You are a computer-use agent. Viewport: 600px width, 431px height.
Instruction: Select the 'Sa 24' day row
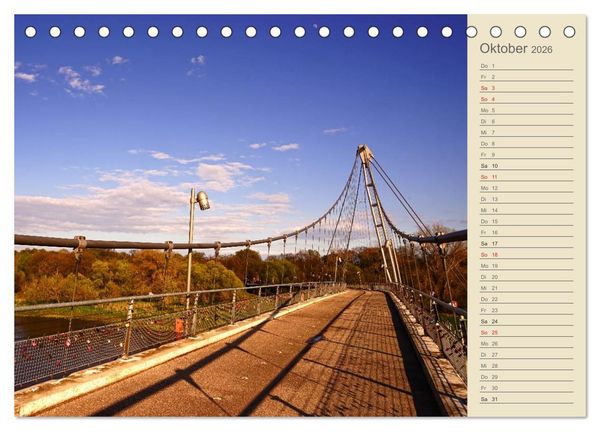(x=527, y=321)
